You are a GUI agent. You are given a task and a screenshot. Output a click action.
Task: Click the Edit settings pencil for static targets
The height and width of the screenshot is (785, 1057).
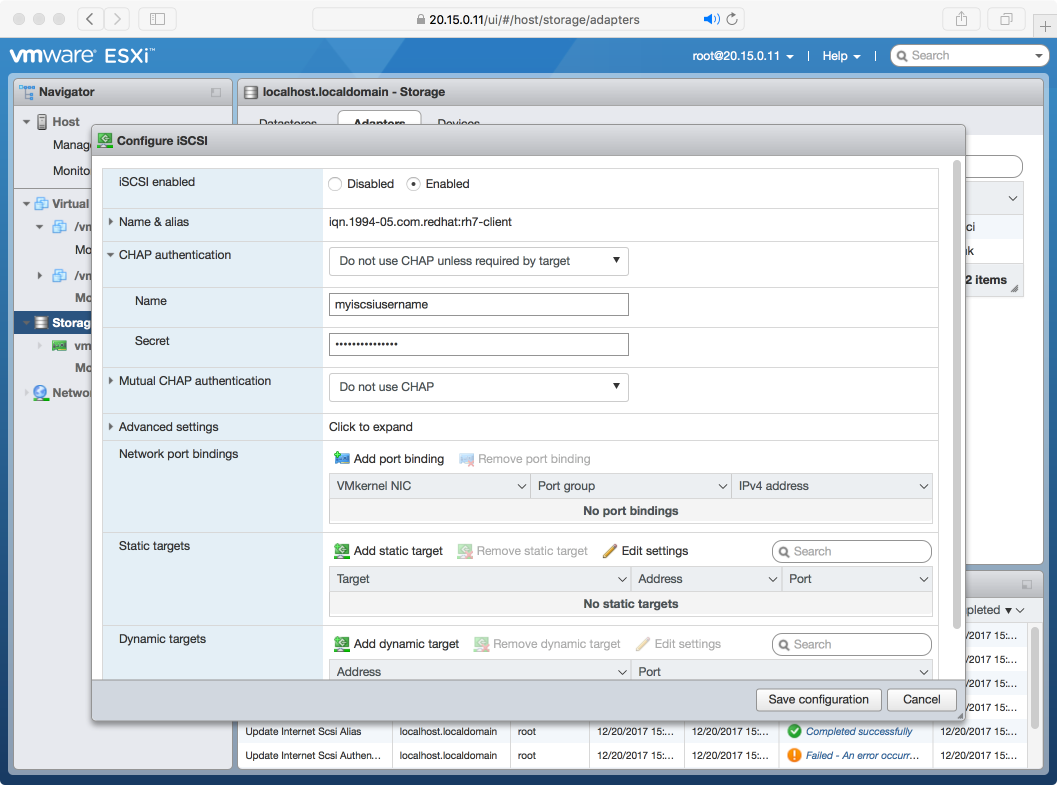click(x=611, y=551)
